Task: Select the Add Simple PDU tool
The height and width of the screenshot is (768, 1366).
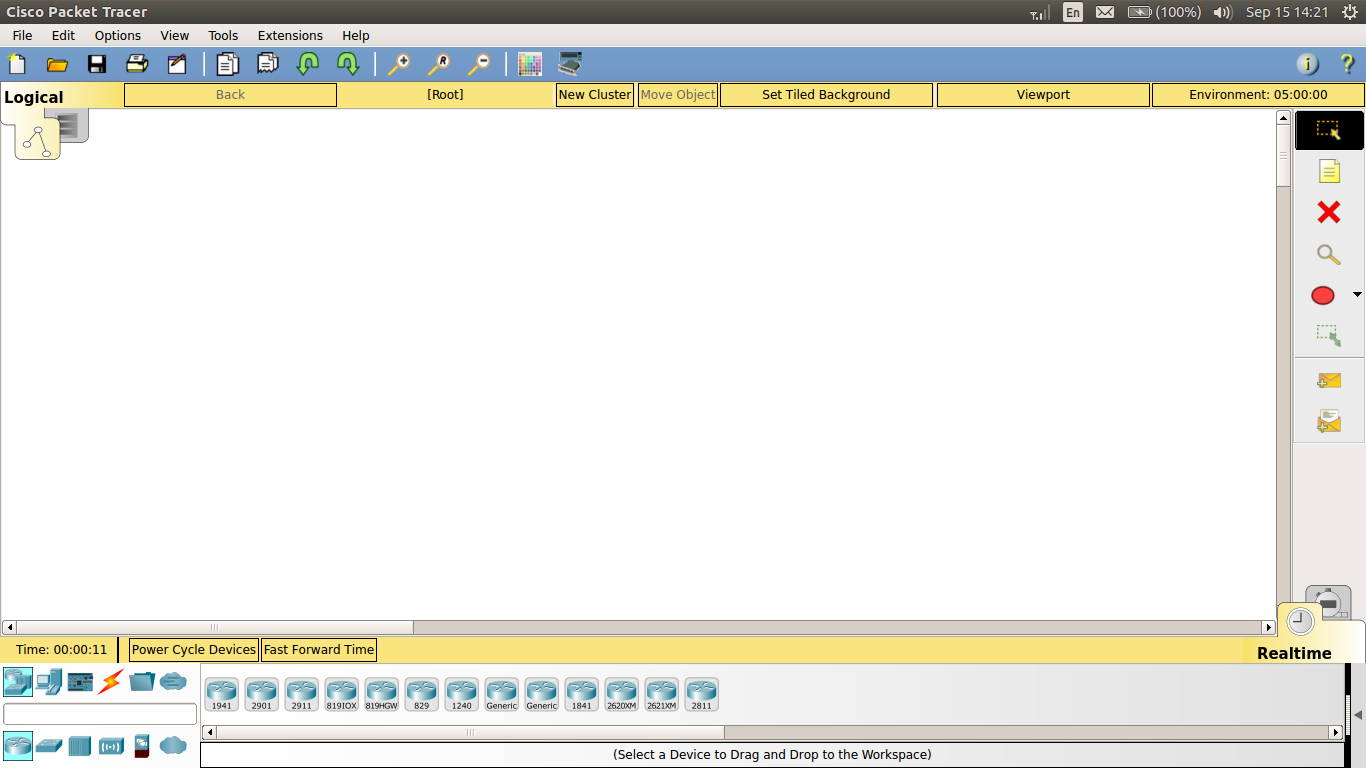Action: [x=1328, y=380]
